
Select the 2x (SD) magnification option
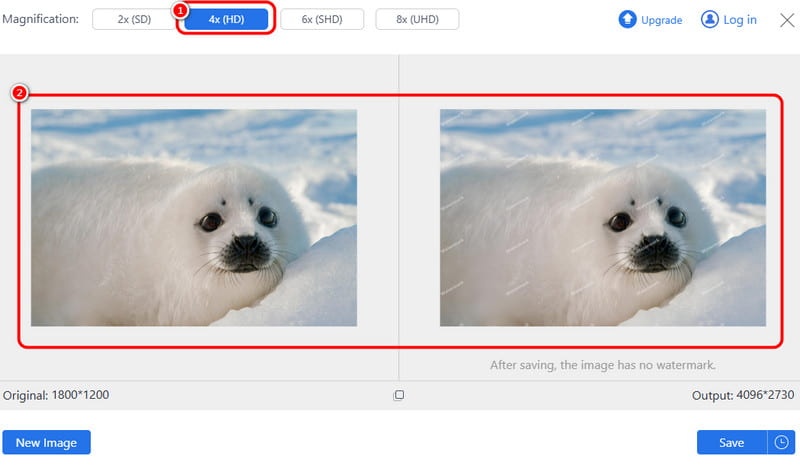(x=134, y=19)
